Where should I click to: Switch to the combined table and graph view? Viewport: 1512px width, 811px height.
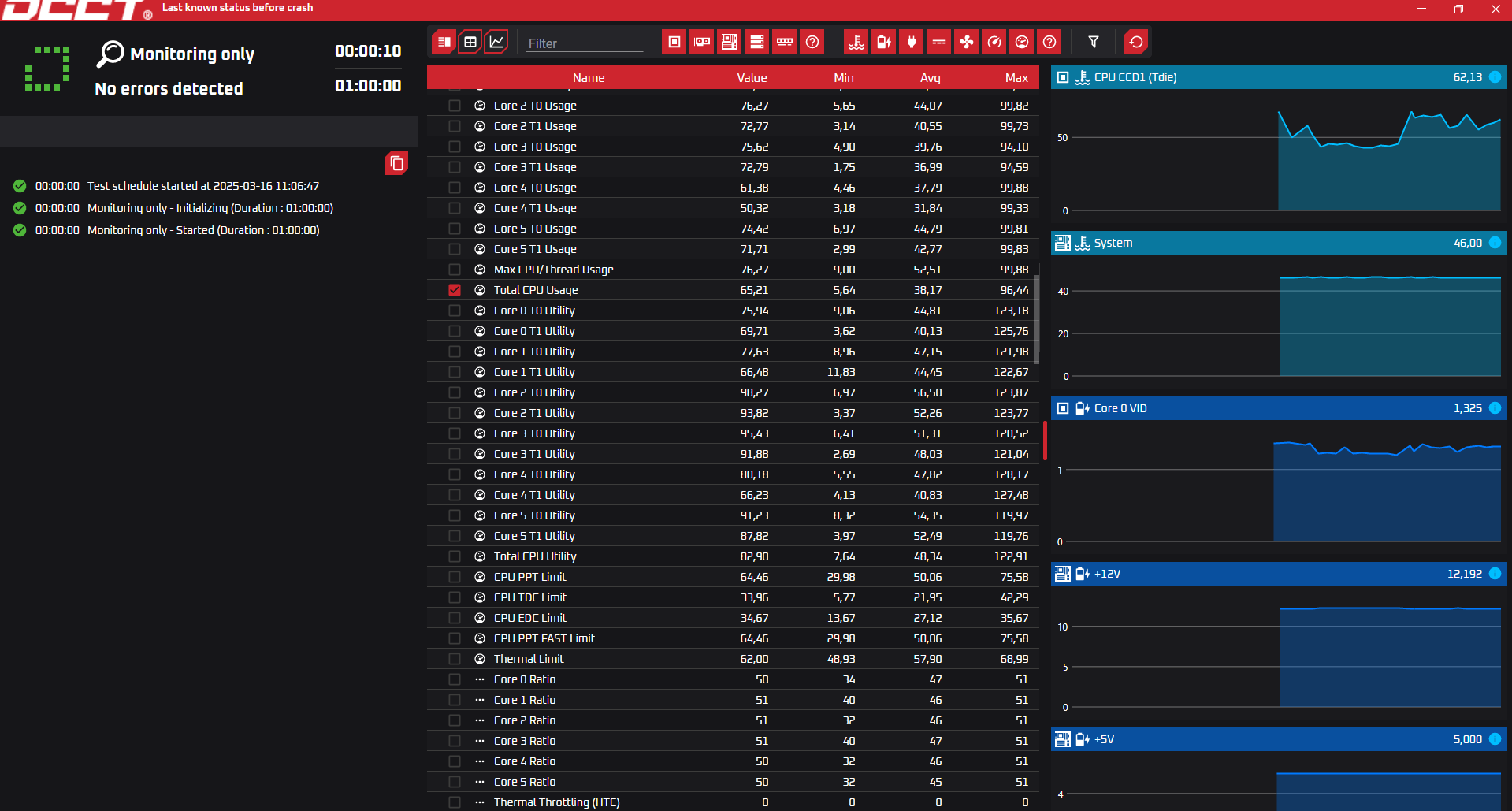444,42
